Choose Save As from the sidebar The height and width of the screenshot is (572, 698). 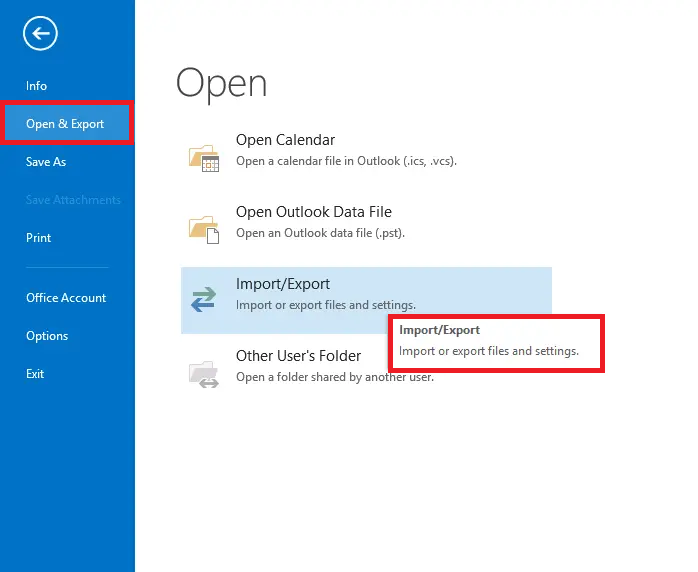coord(46,162)
